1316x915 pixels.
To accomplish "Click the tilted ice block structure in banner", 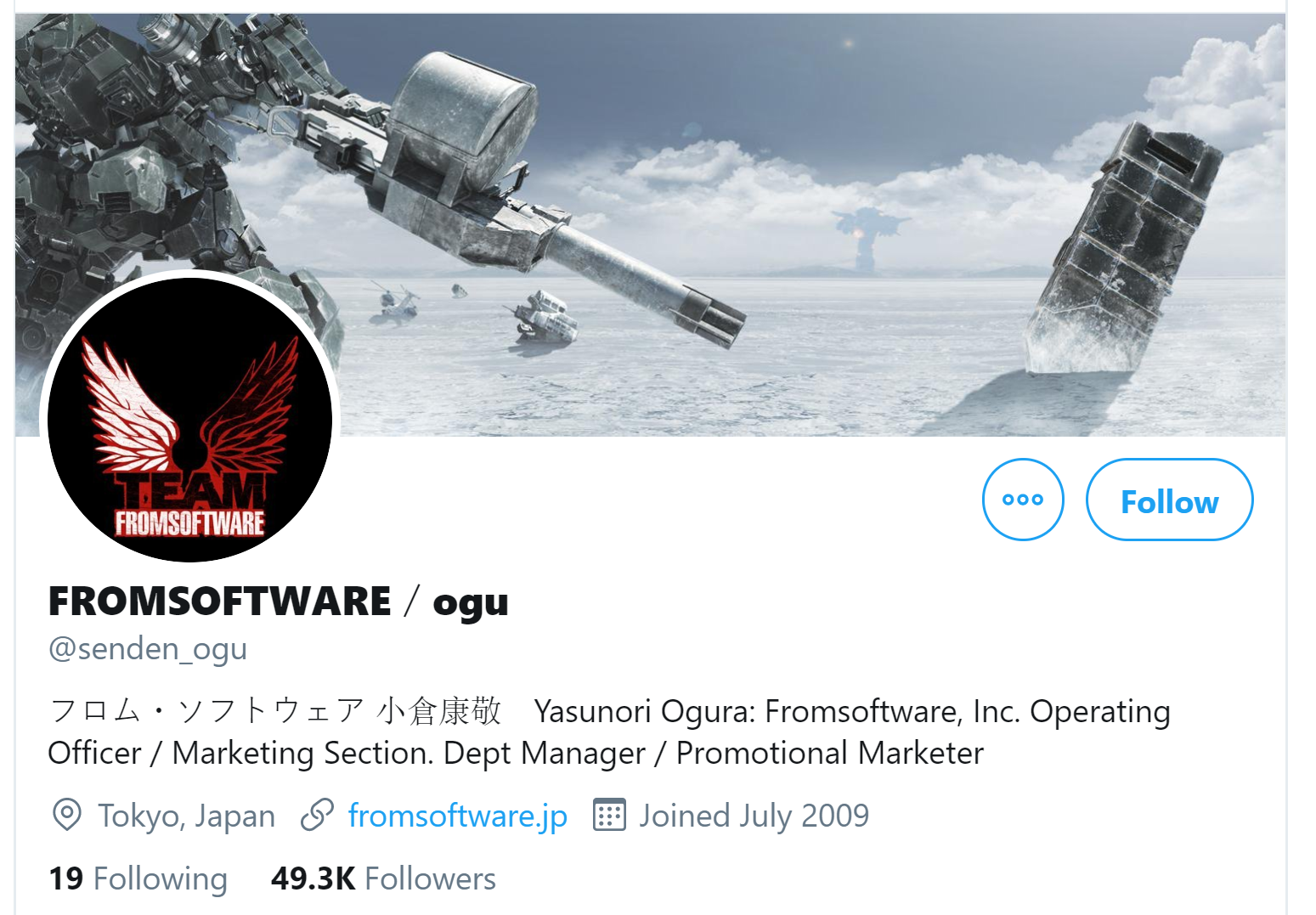I will [1121, 251].
